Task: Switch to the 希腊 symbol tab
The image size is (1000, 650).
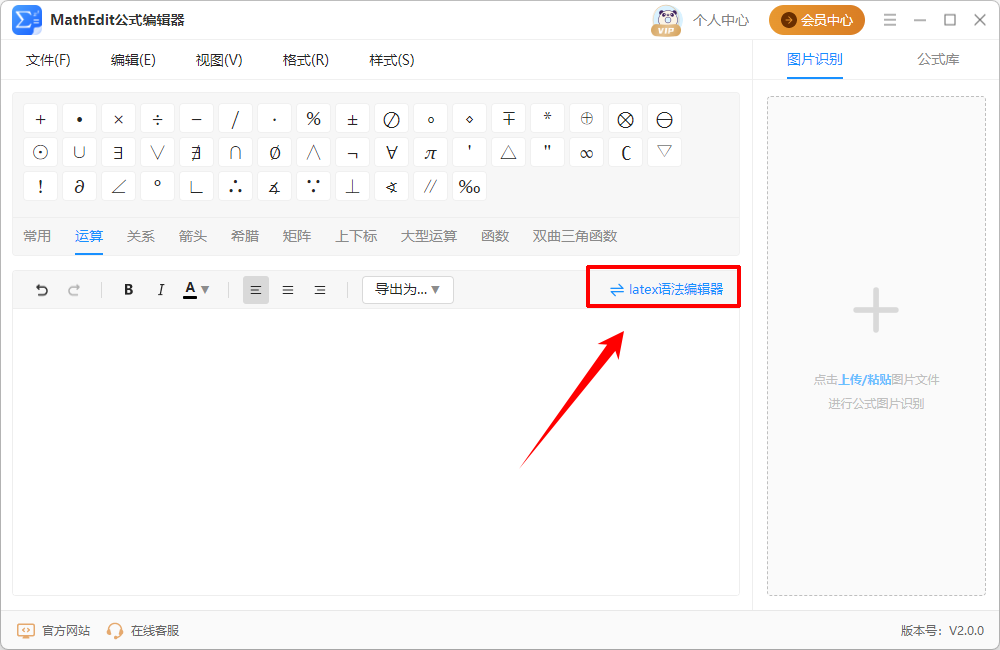Action: click(245, 236)
